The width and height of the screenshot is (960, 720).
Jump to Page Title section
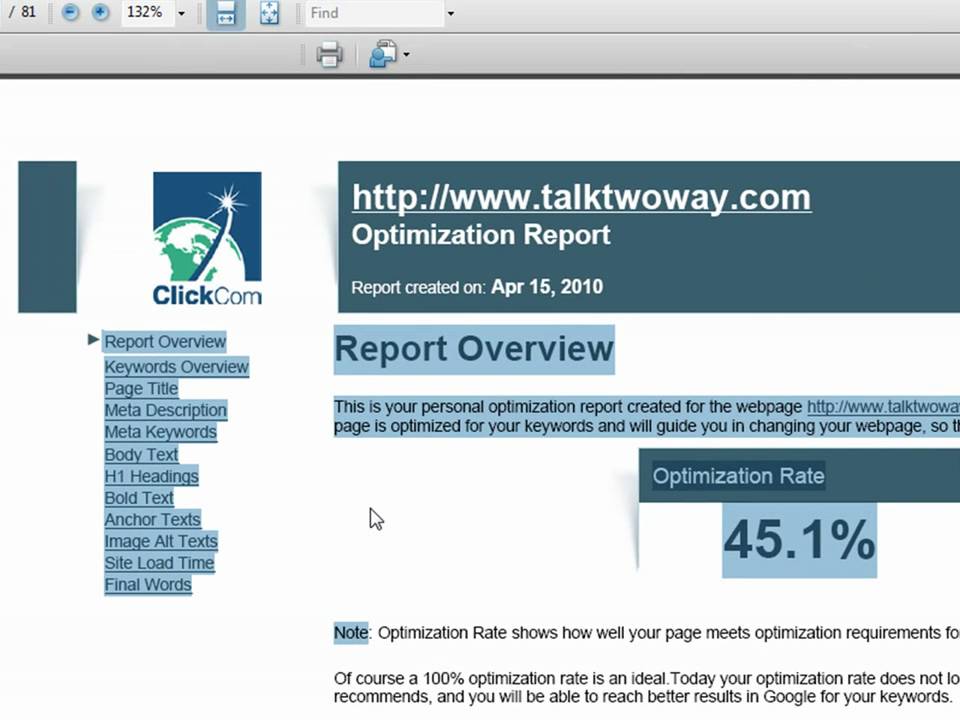(x=141, y=389)
